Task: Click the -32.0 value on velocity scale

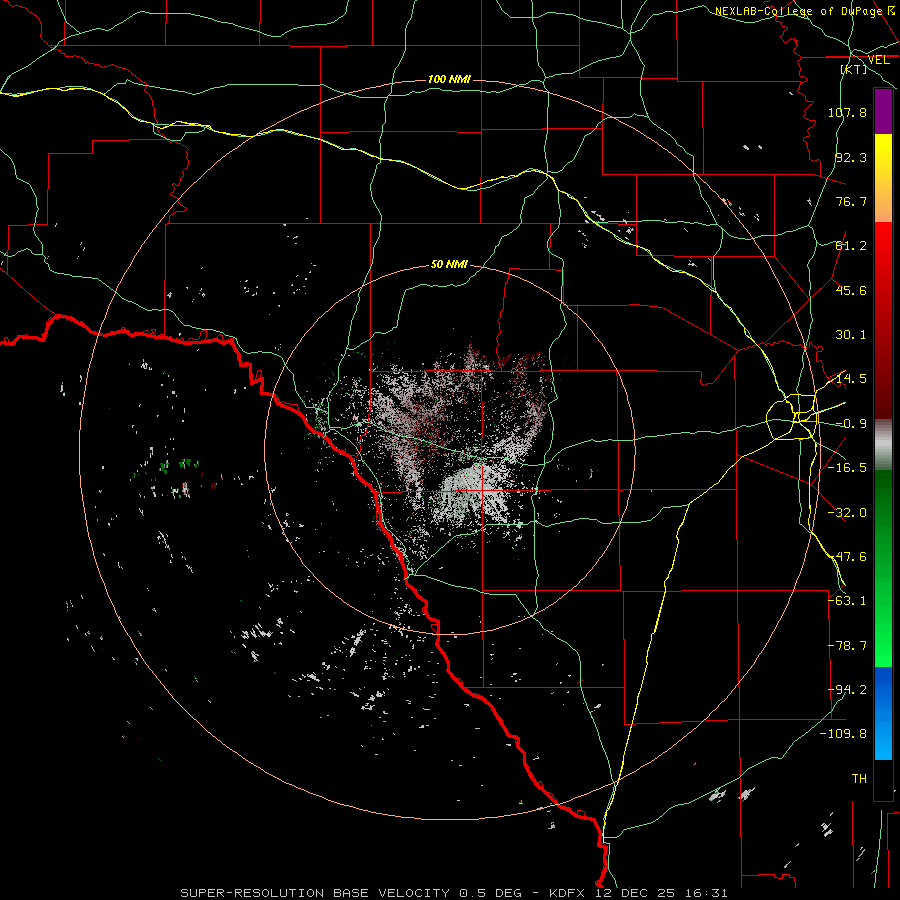Action: 847,513
